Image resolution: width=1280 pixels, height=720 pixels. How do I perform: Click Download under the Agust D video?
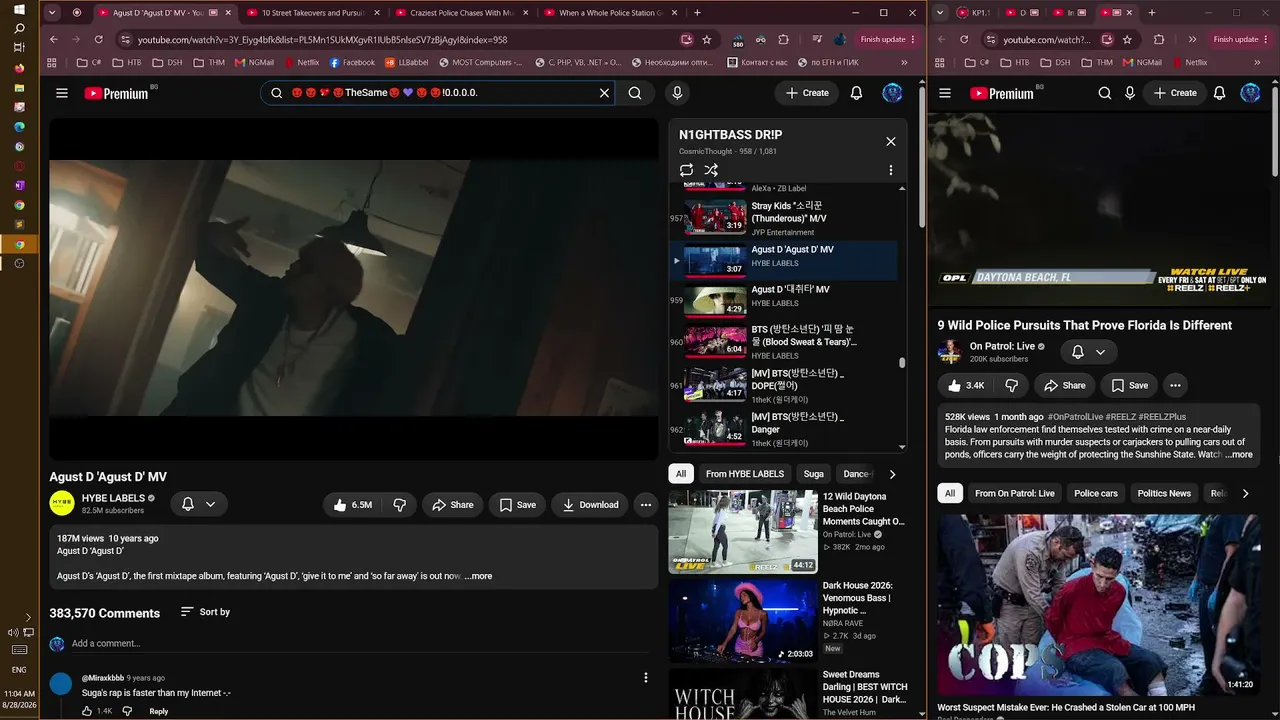coord(590,505)
